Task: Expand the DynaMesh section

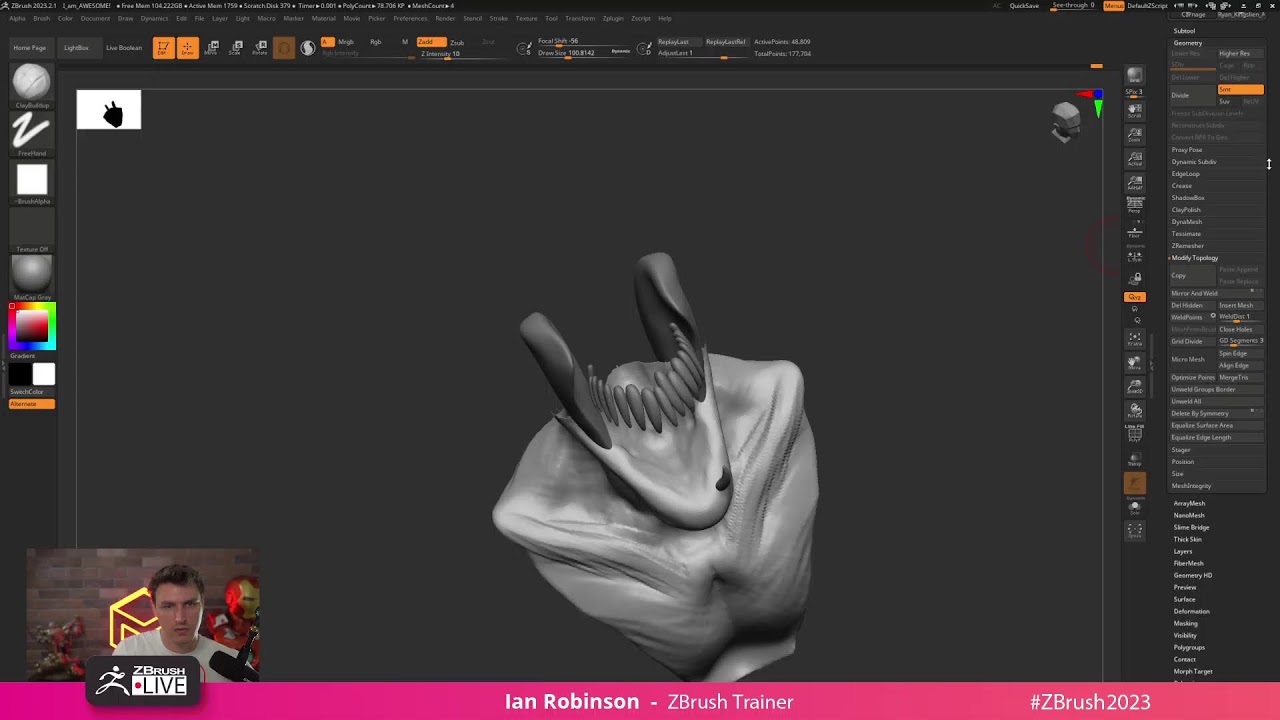Action: click(x=1187, y=222)
